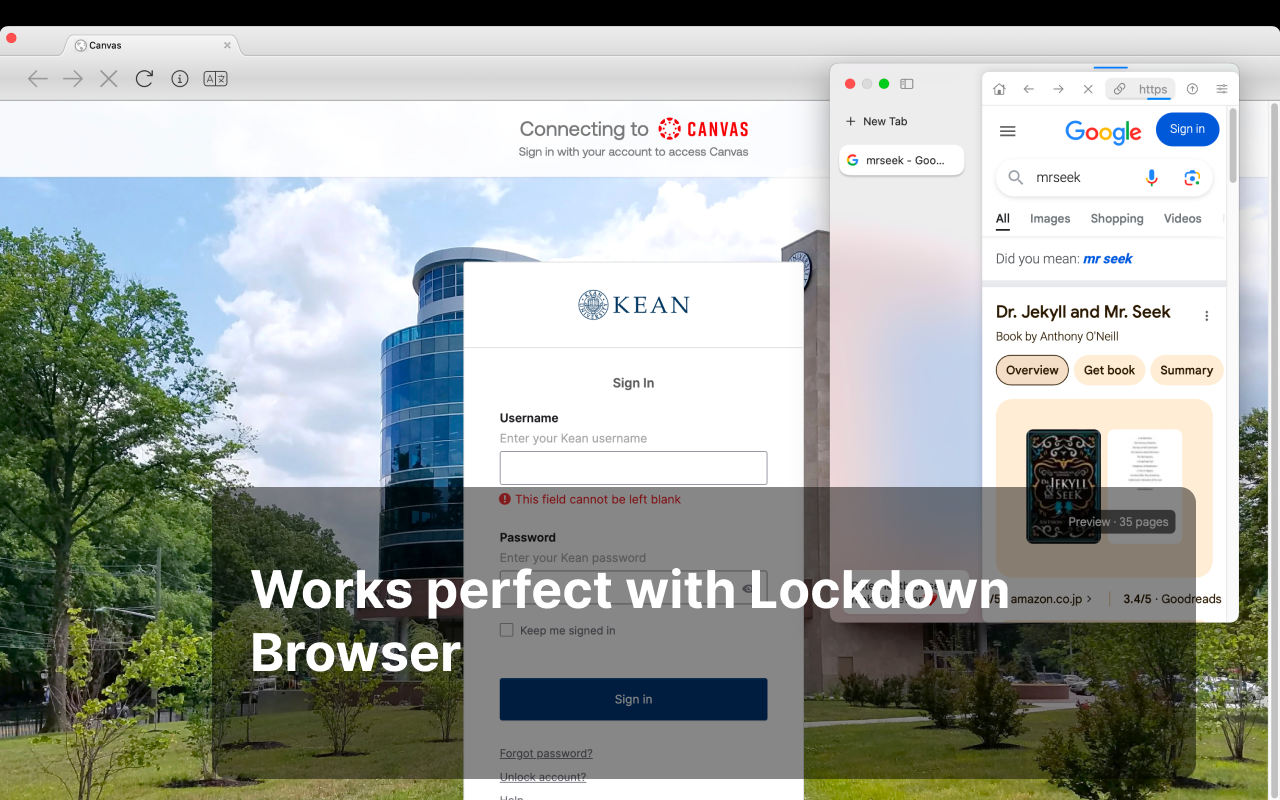Stop loading in the small browser toolbar
1280x800 pixels.
(1088, 89)
